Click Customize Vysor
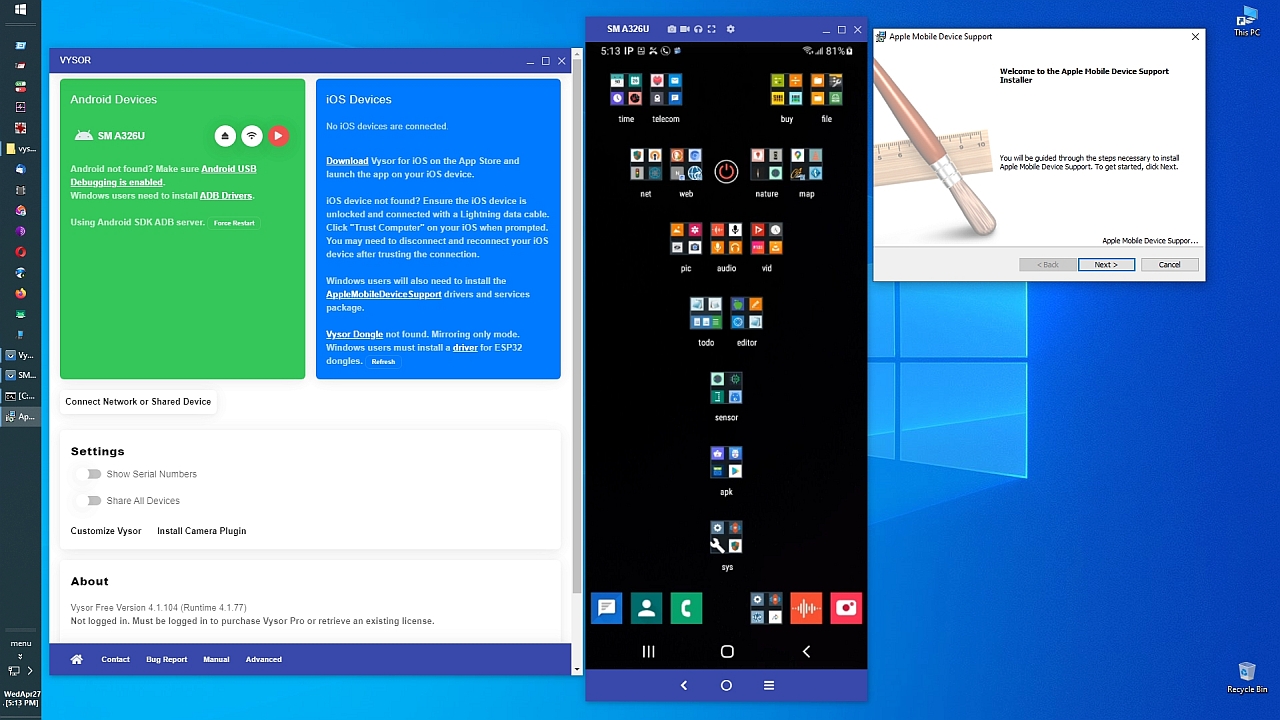 [106, 531]
